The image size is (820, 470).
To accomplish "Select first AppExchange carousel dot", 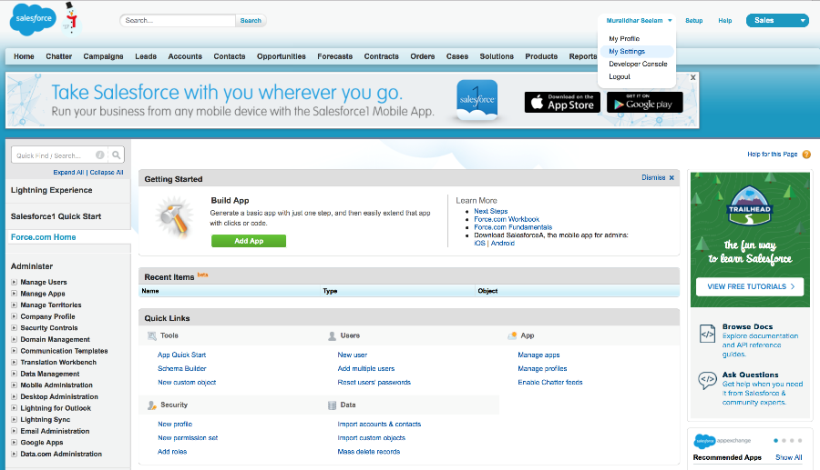I will (x=776, y=441).
